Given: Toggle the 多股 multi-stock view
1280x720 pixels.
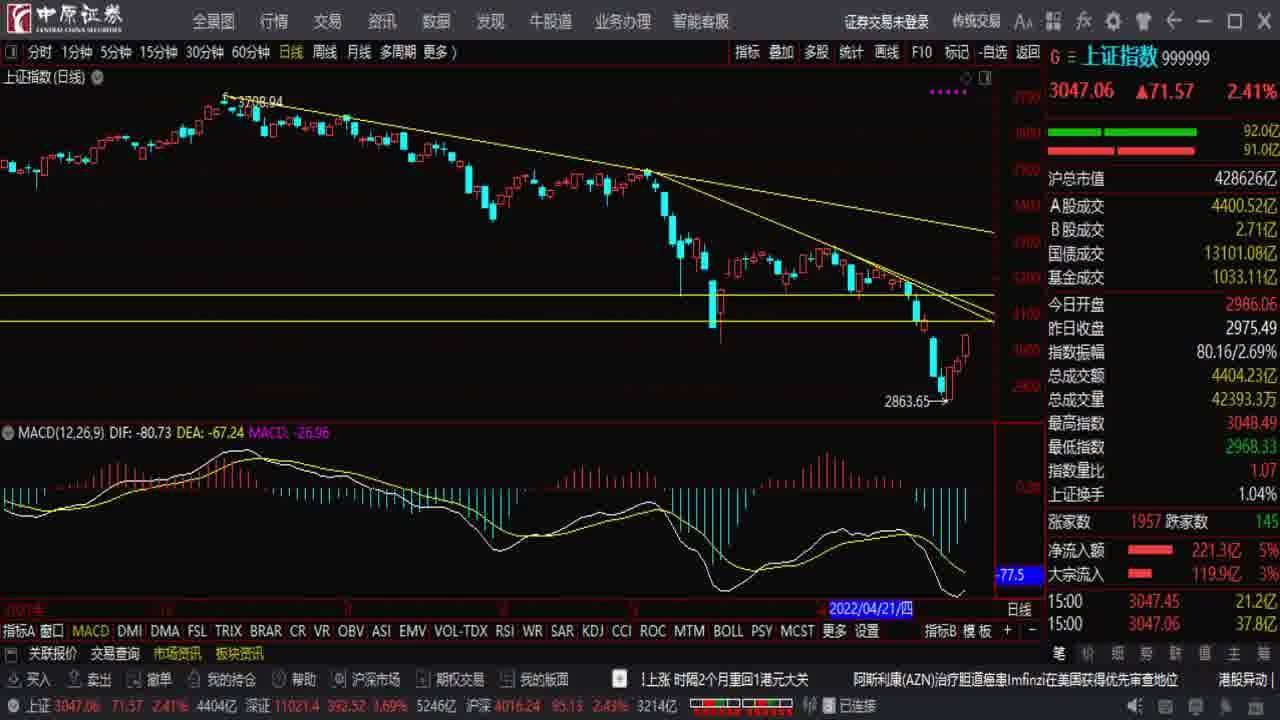Looking at the screenshot, I should (x=816, y=52).
